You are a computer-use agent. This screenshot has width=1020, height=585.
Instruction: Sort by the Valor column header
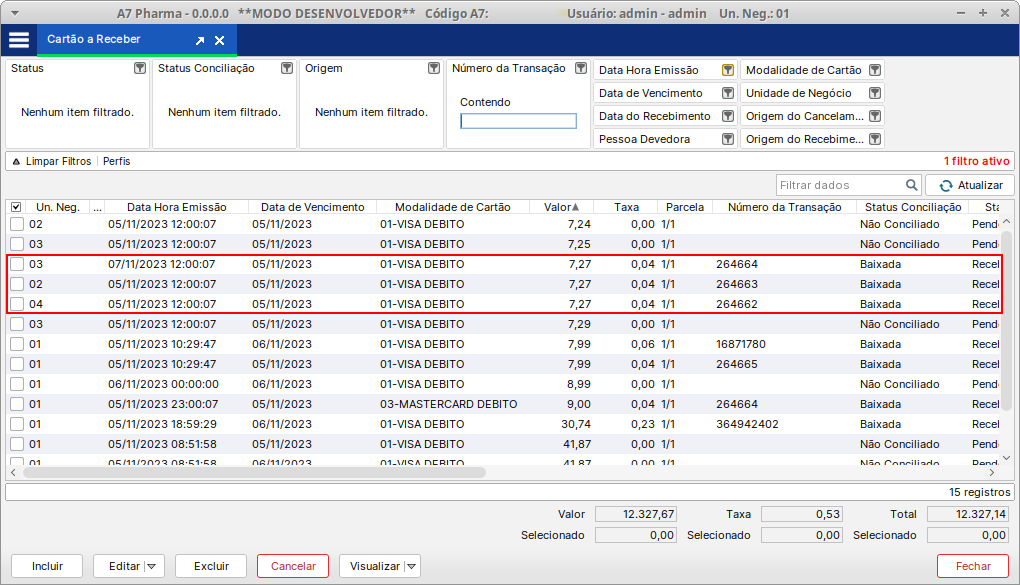560,207
